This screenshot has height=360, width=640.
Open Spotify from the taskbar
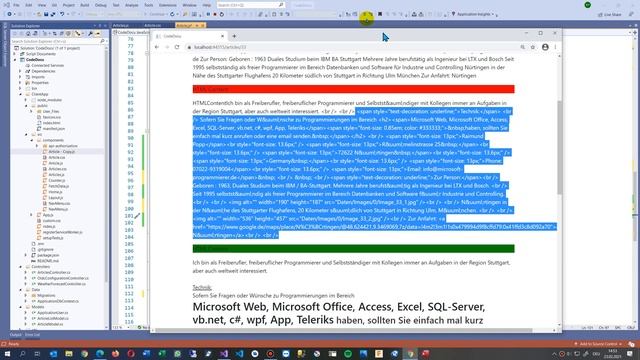348,353
